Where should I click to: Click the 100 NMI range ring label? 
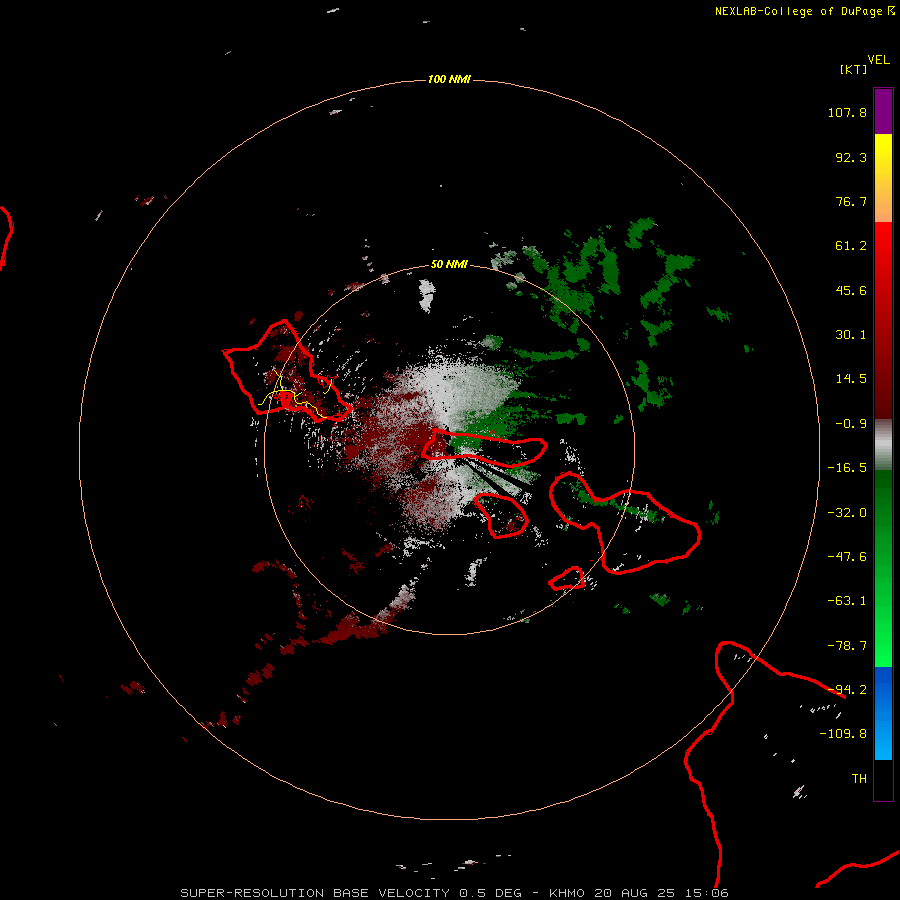coord(449,79)
